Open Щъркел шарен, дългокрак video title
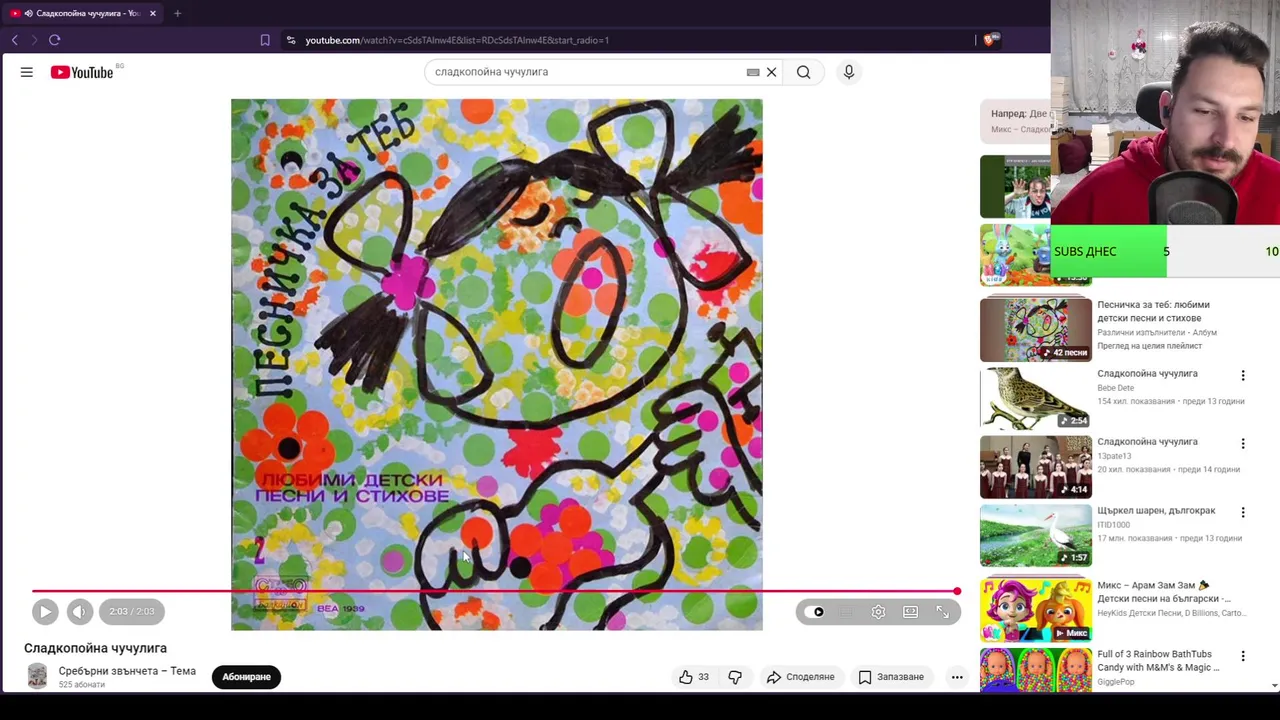 click(x=1156, y=510)
